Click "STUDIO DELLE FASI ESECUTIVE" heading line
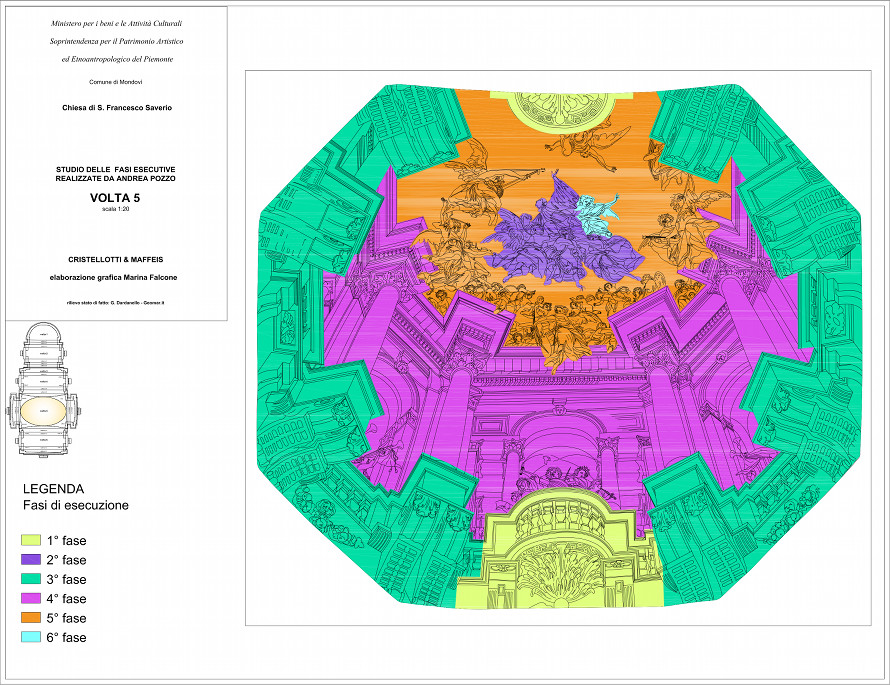The image size is (890, 685). [x=116, y=169]
